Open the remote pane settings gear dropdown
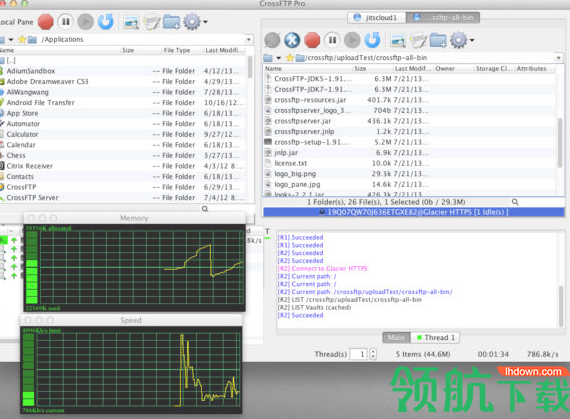570x419 pixels. click(x=462, y=40)
